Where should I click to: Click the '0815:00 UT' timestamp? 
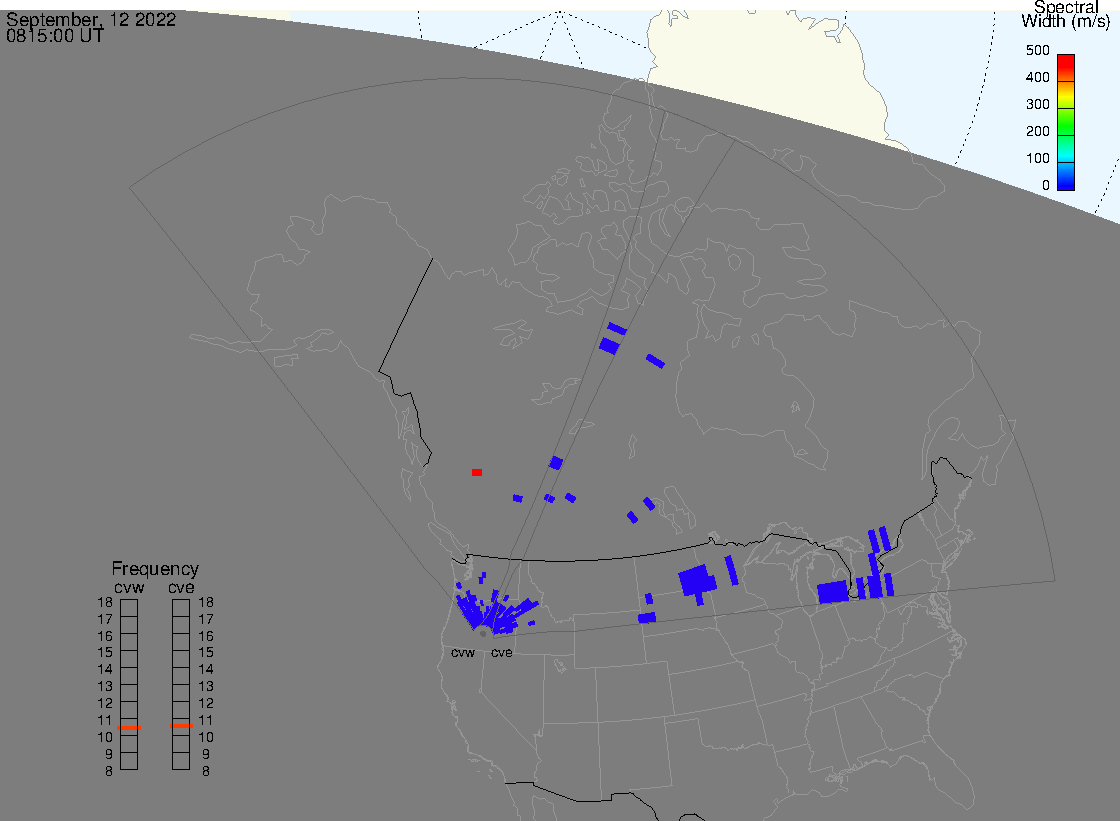click(x=55, y=36)
